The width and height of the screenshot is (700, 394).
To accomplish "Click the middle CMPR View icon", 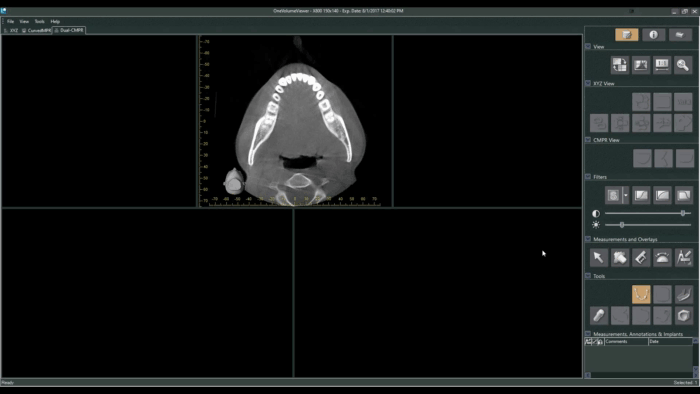I will [x=663, y=158].
